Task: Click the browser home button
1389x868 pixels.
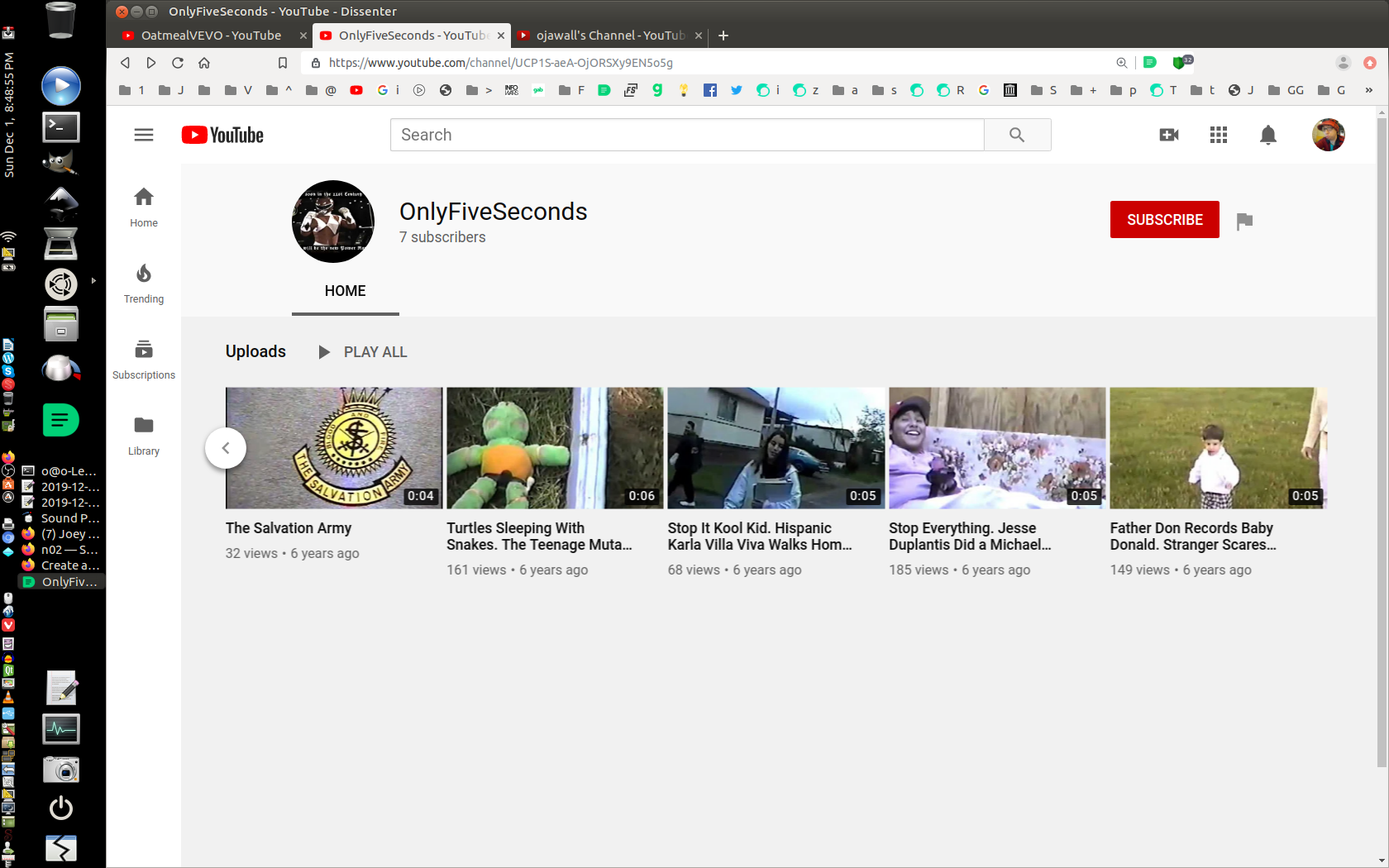Action: pyautogui.click(x=204, y=63)
